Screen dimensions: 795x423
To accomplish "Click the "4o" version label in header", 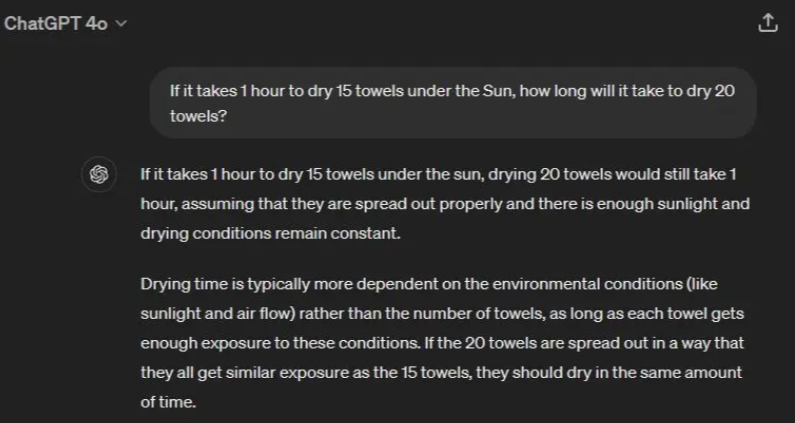I will tap(95, 23).
